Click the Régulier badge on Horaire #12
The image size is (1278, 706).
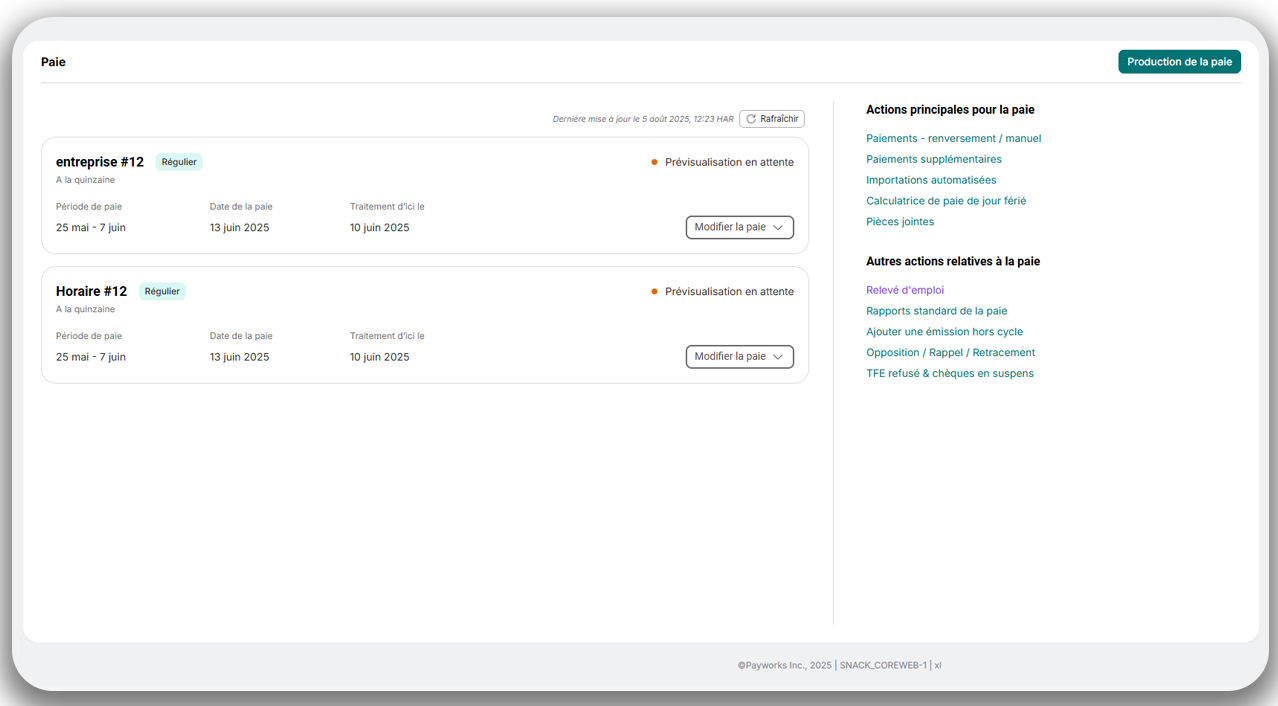click(x=162, y=291)
